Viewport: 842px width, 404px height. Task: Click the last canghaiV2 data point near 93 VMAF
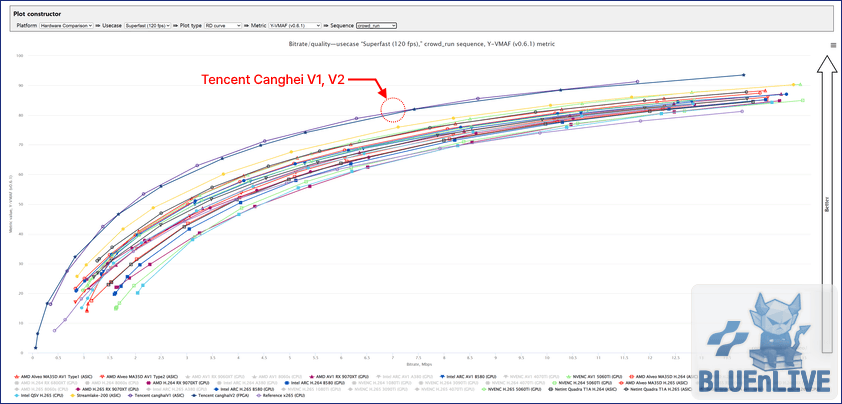(x=743, y=75)
